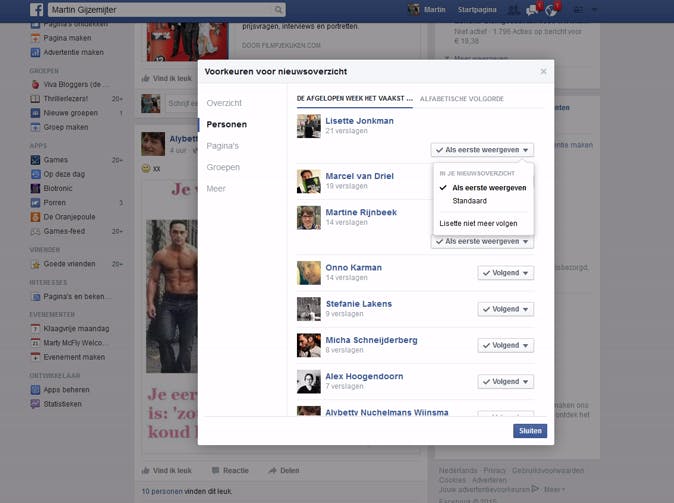Open Lisette Jonkman's profile link
The height and width of the screenshot is (503, 674).
tap(359, 121)
